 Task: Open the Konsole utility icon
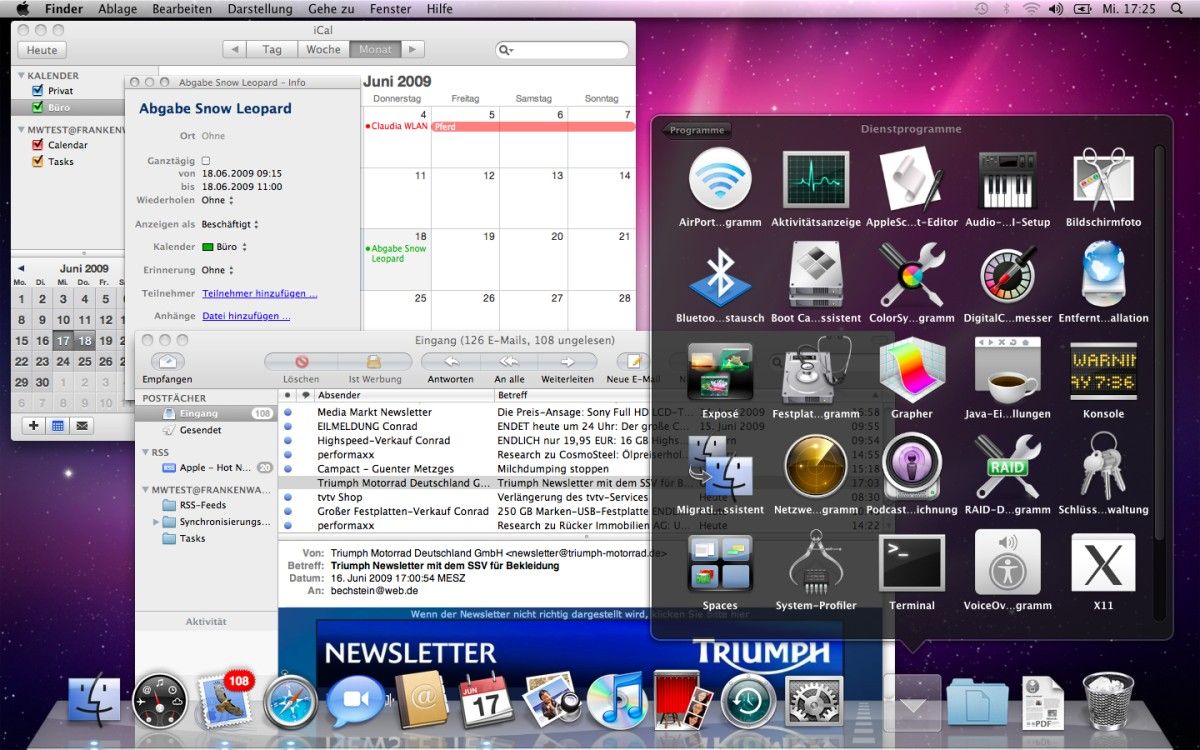pyautogui.click(x=1103, y=371)
